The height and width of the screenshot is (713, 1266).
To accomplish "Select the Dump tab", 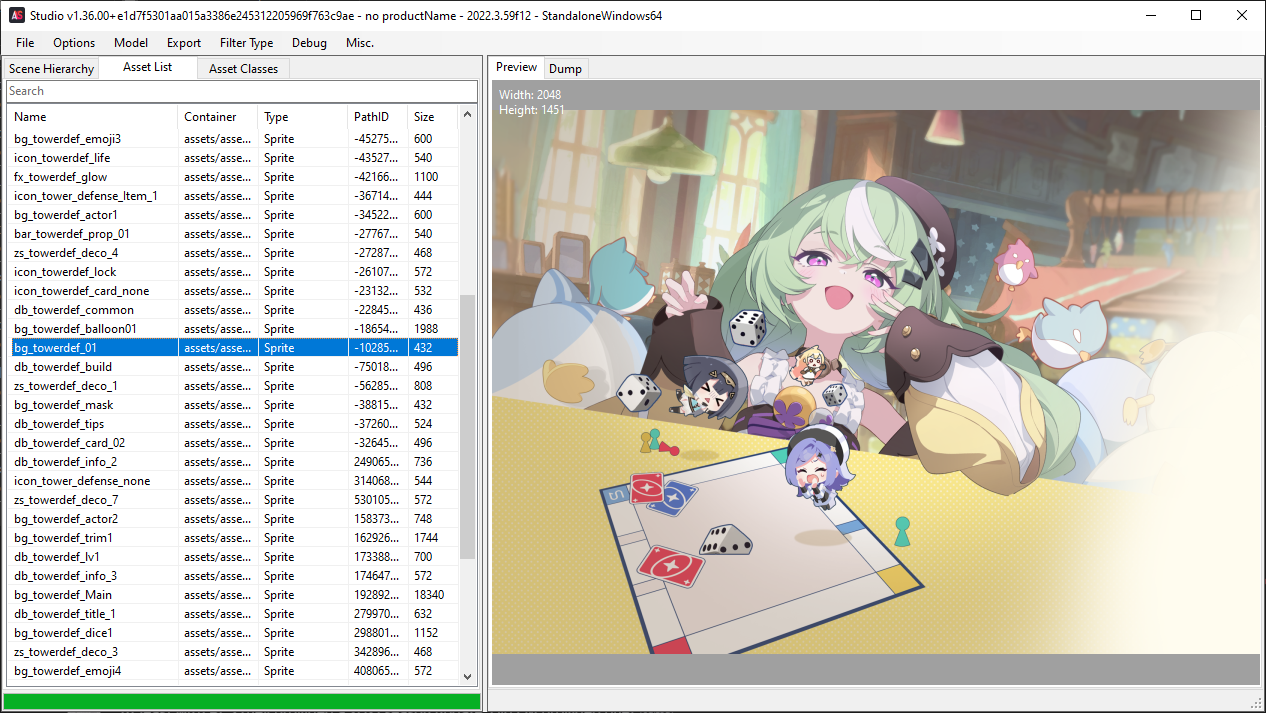I will (x=565, y=69).
